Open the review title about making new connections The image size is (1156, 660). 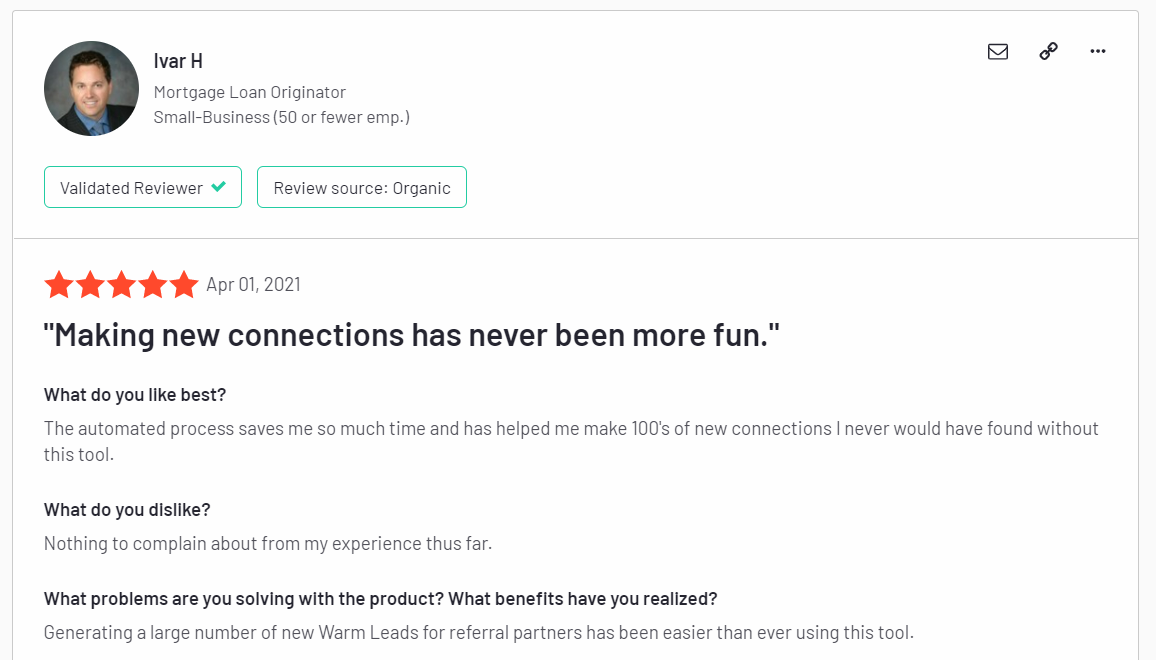pyautogui.click(x=411, y=336)
